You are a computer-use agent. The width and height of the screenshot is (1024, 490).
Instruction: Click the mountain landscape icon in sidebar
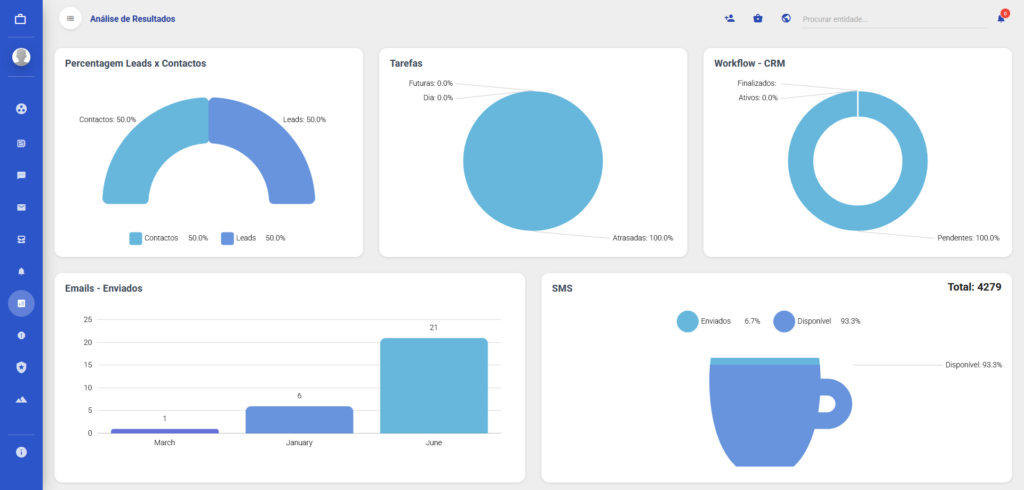coord(21,399)
